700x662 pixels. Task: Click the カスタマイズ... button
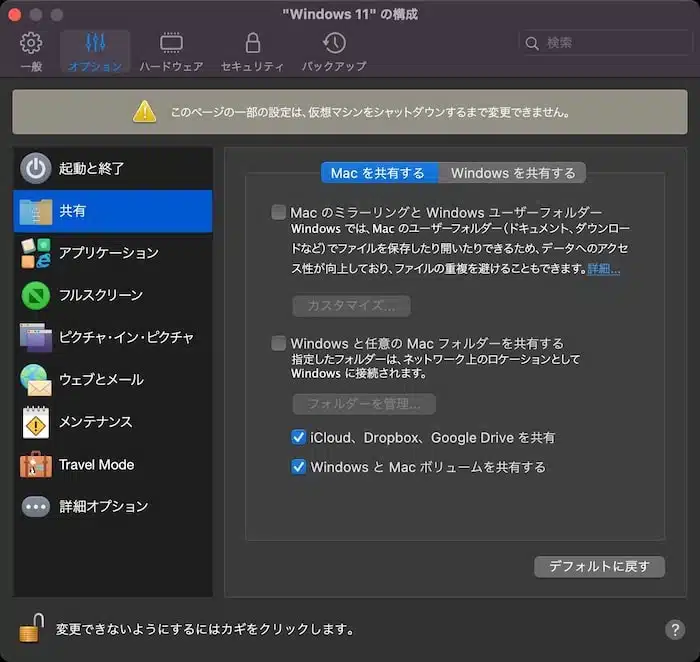coord(351,306)
